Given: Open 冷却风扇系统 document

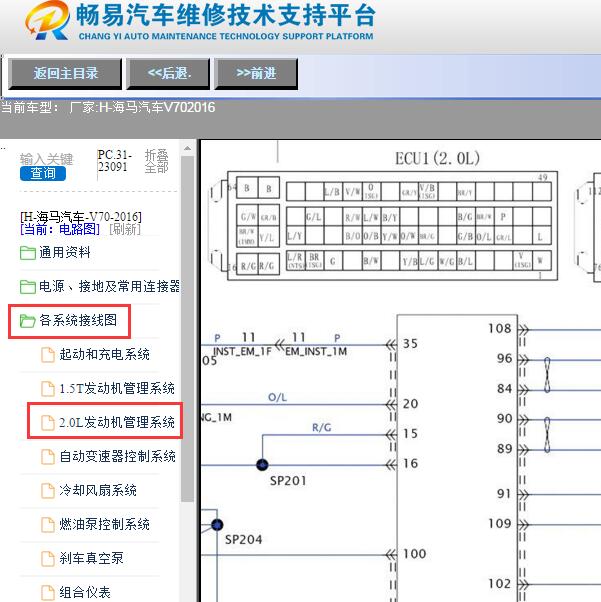Looking at the screenshot, I should [x=98, y=490].
